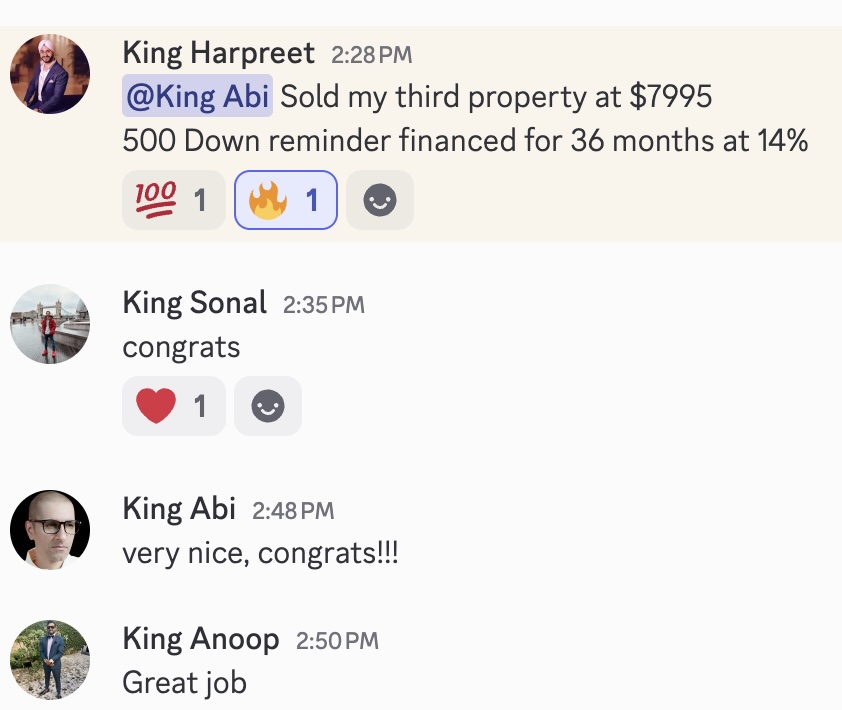
Task: Remove your fire emoji reaction
Action: click(x=286, y=201)
